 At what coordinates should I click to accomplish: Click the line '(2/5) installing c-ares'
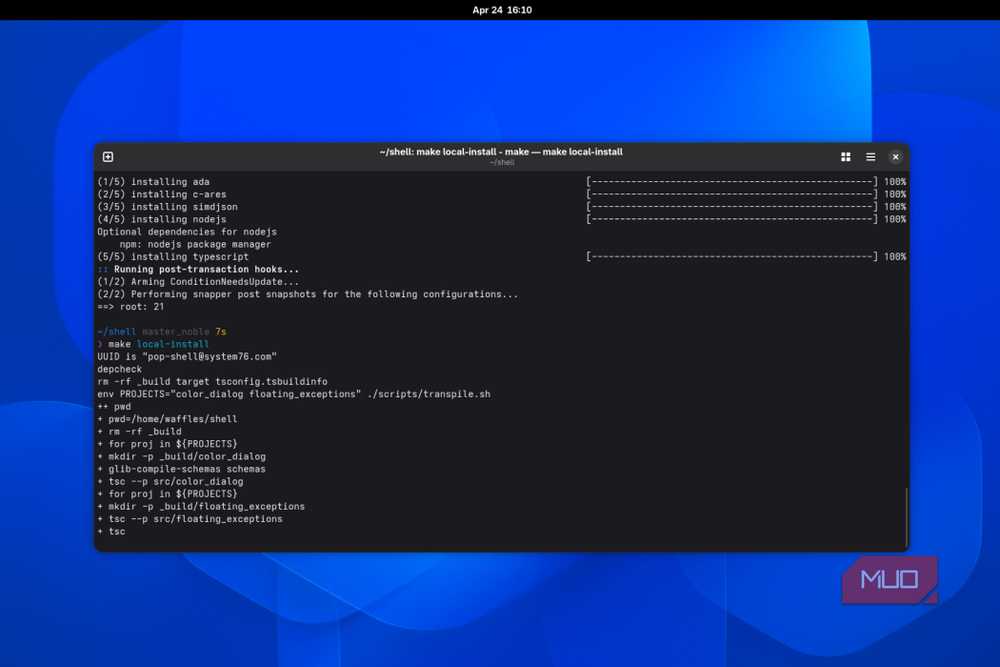pyautogui.click(x=161, y=194)
